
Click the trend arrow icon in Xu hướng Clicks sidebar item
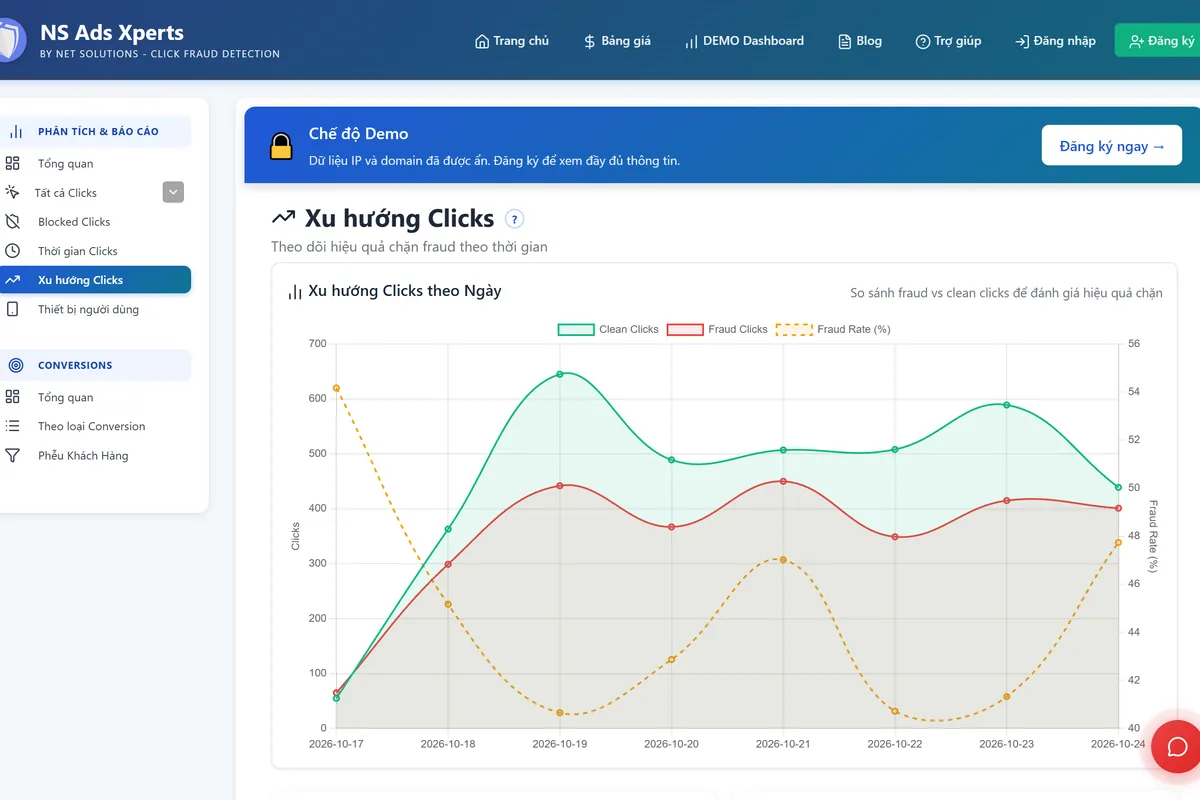coord(12,280)
